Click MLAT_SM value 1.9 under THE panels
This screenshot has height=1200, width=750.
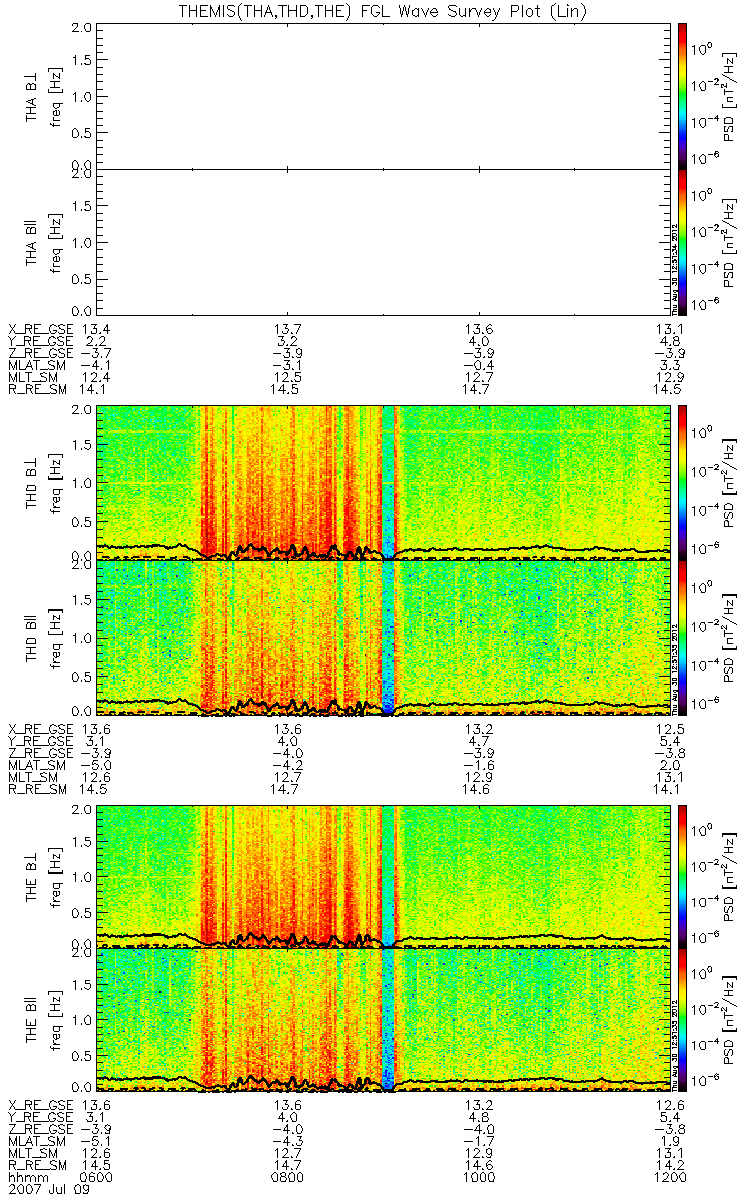coord(672,1142)
